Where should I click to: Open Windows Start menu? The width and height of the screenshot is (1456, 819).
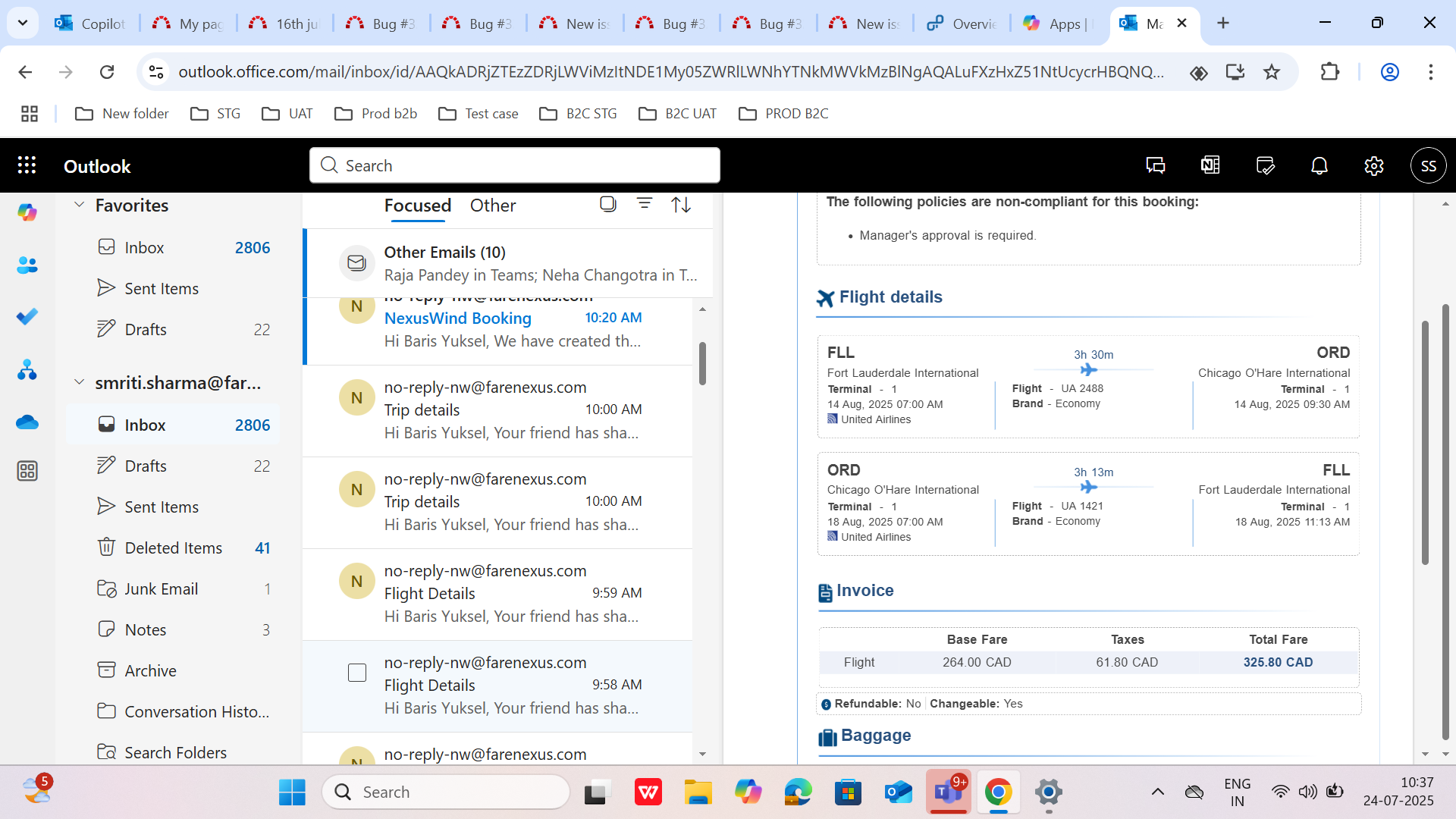292,792
